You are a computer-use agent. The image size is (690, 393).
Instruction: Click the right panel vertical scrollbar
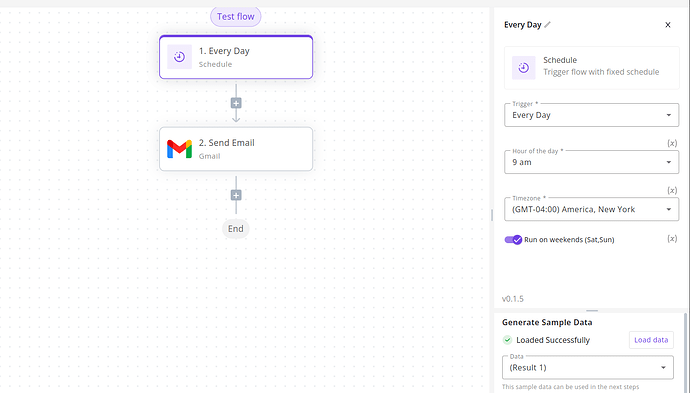(x=685, y=352)
